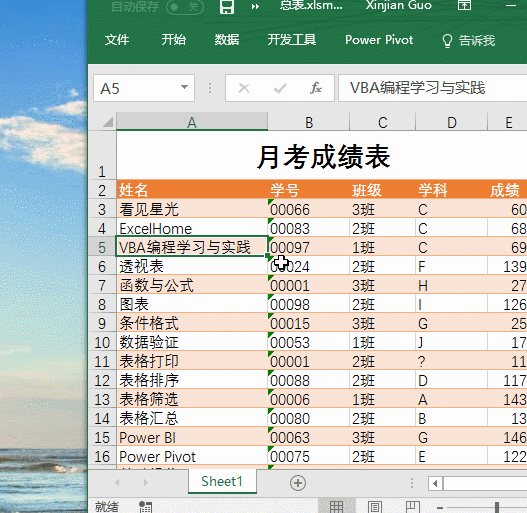Image resolution: width=527 pixels, height=513 pixels.
Task: Click the Save disk icon
Action: 227,7
